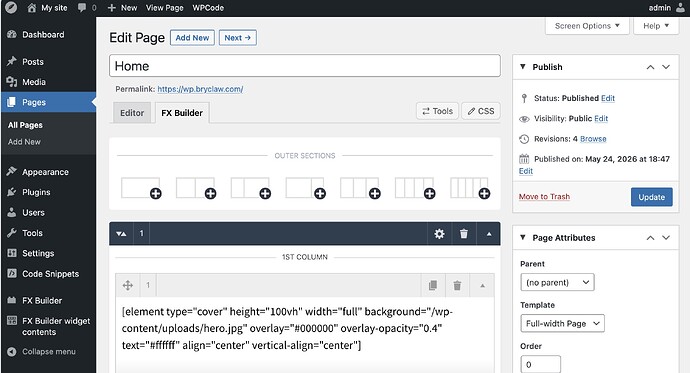Delete item 1 with trash icon
The height and width of the screenshot is (373, 690).
458,285
